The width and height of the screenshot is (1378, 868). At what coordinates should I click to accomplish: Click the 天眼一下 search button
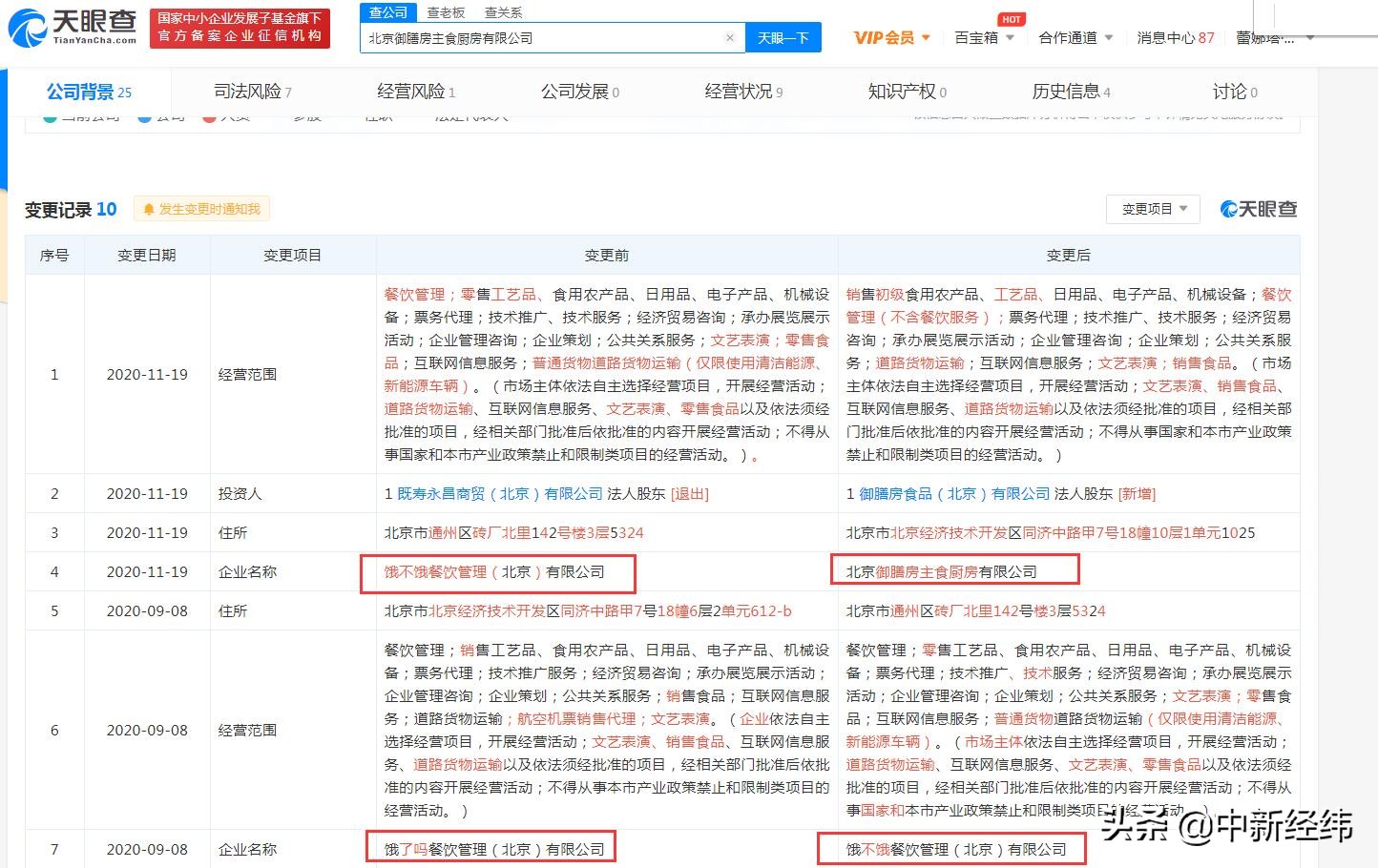click(x=784, y=37)
